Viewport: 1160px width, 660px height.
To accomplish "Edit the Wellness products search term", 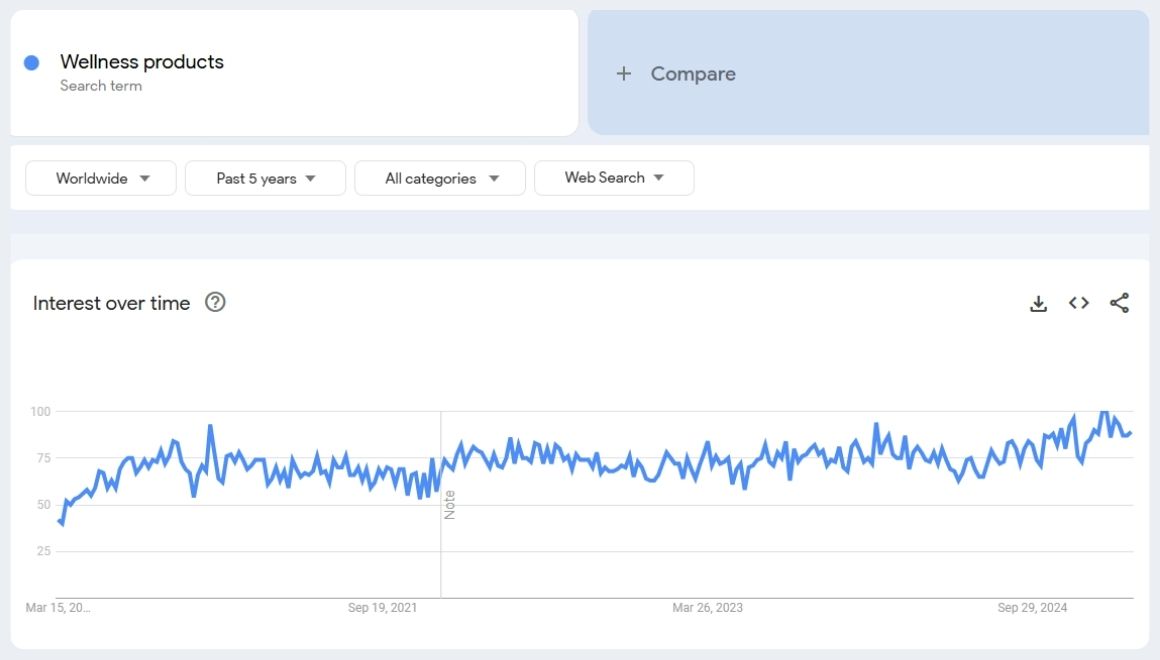I will (142, 62).
